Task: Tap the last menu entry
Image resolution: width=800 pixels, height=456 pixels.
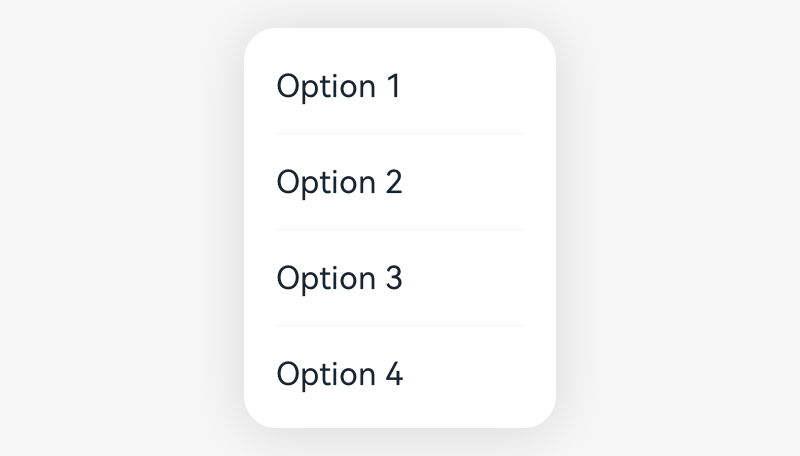Action: (399, 374)
